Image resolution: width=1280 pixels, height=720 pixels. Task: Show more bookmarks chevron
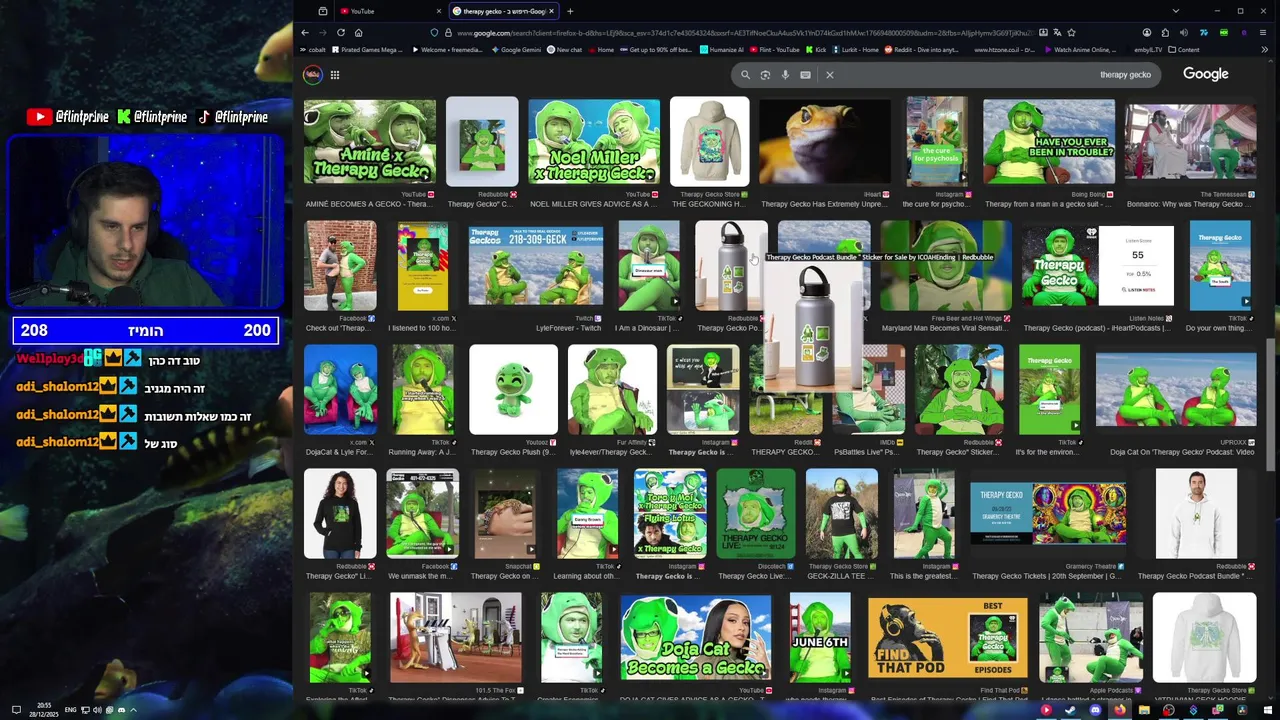tap(1264, 49)
